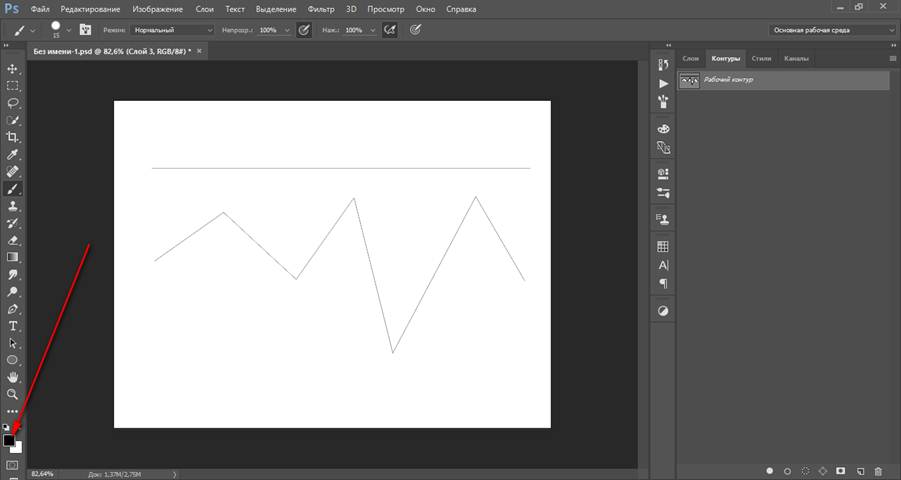Open the Файл menu
The height and width of the screenshot is (480, 901).
point(40,9)
